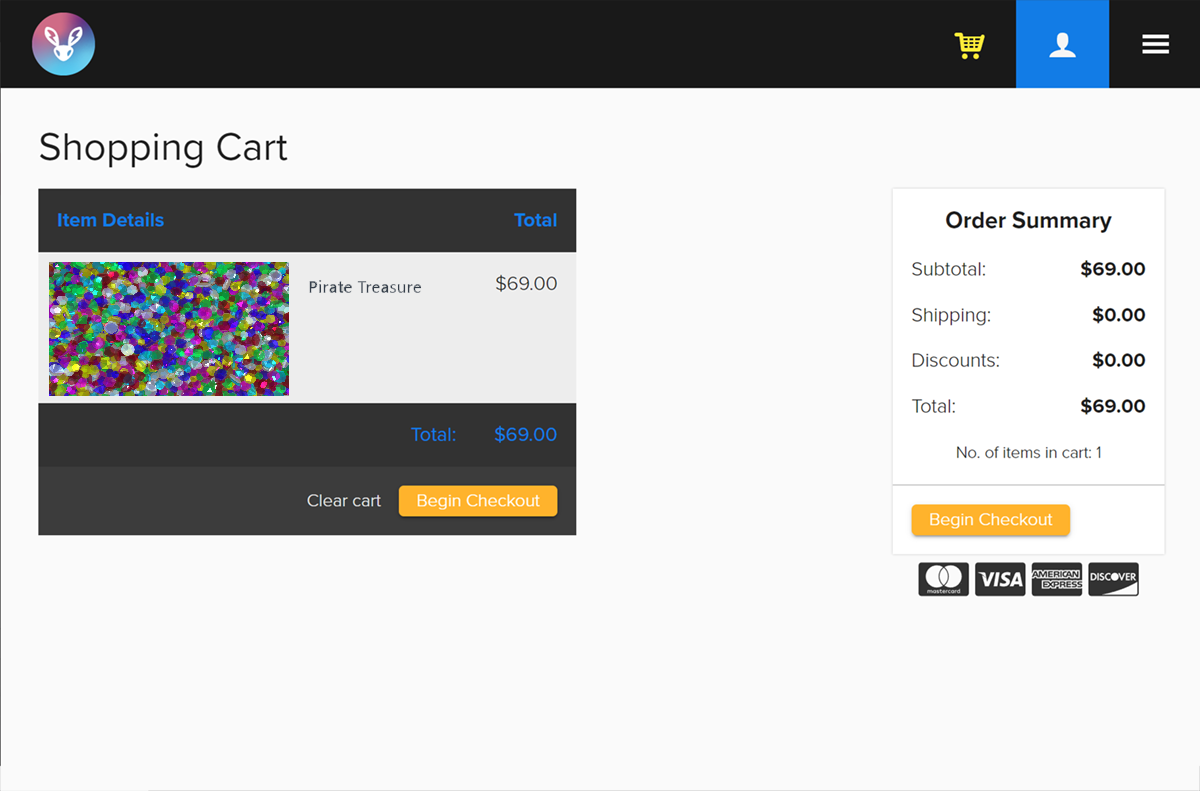Click the Order Summary heading
Image resolution: width=1200 pixels, height=791 pixels.
point(1028,221)
